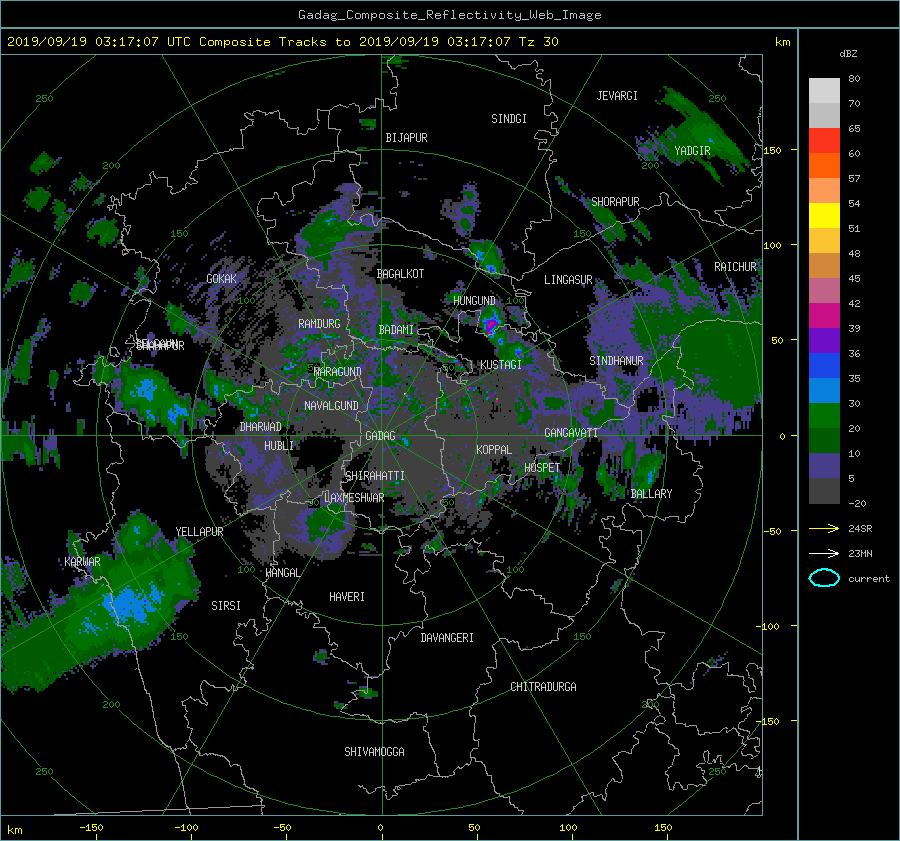The height and width of the screenshot is (841, 900).
Task: Click the HANGAL city label
Action: (283, 573)
